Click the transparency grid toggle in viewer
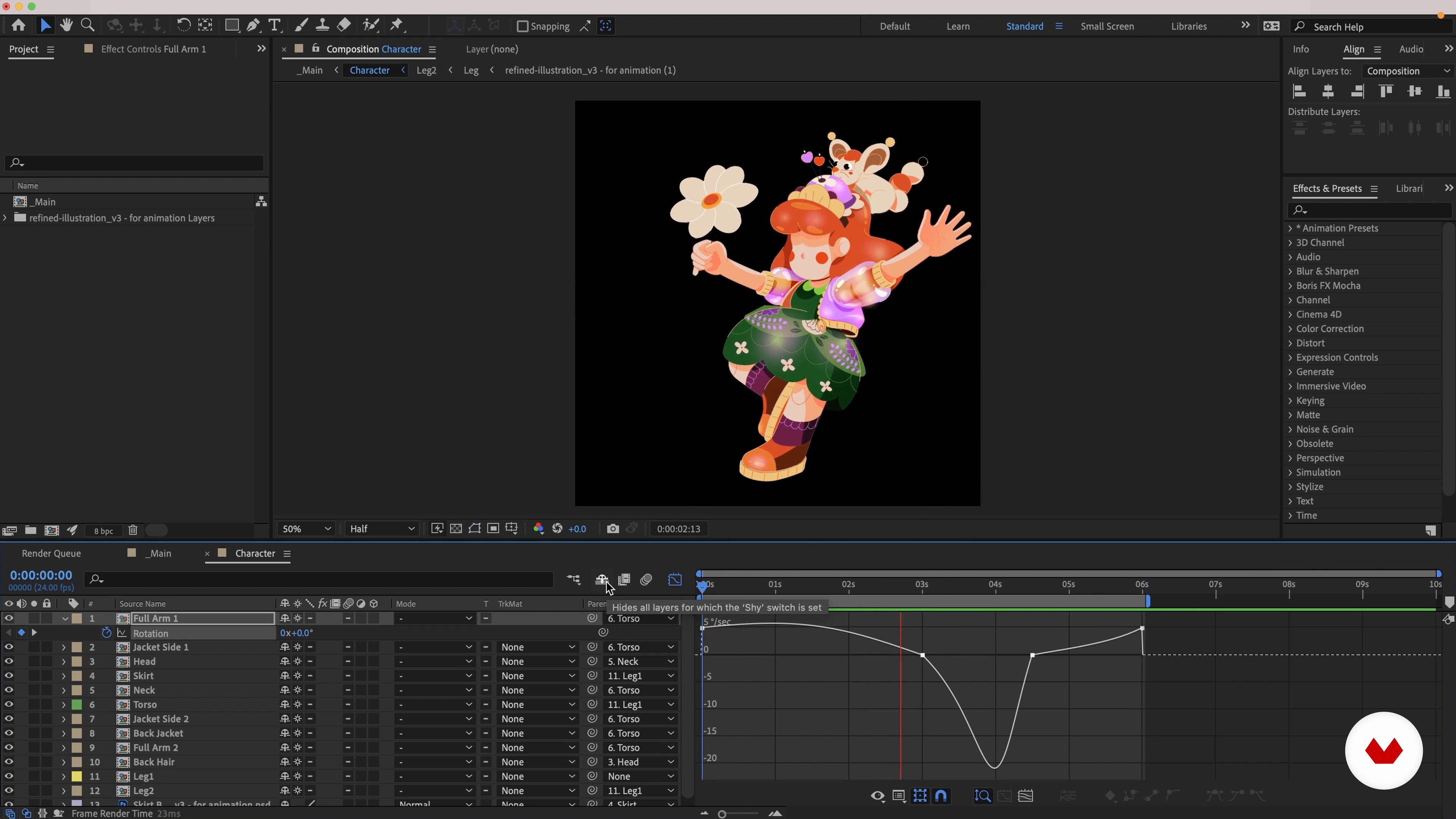 (x=455, y=529)
